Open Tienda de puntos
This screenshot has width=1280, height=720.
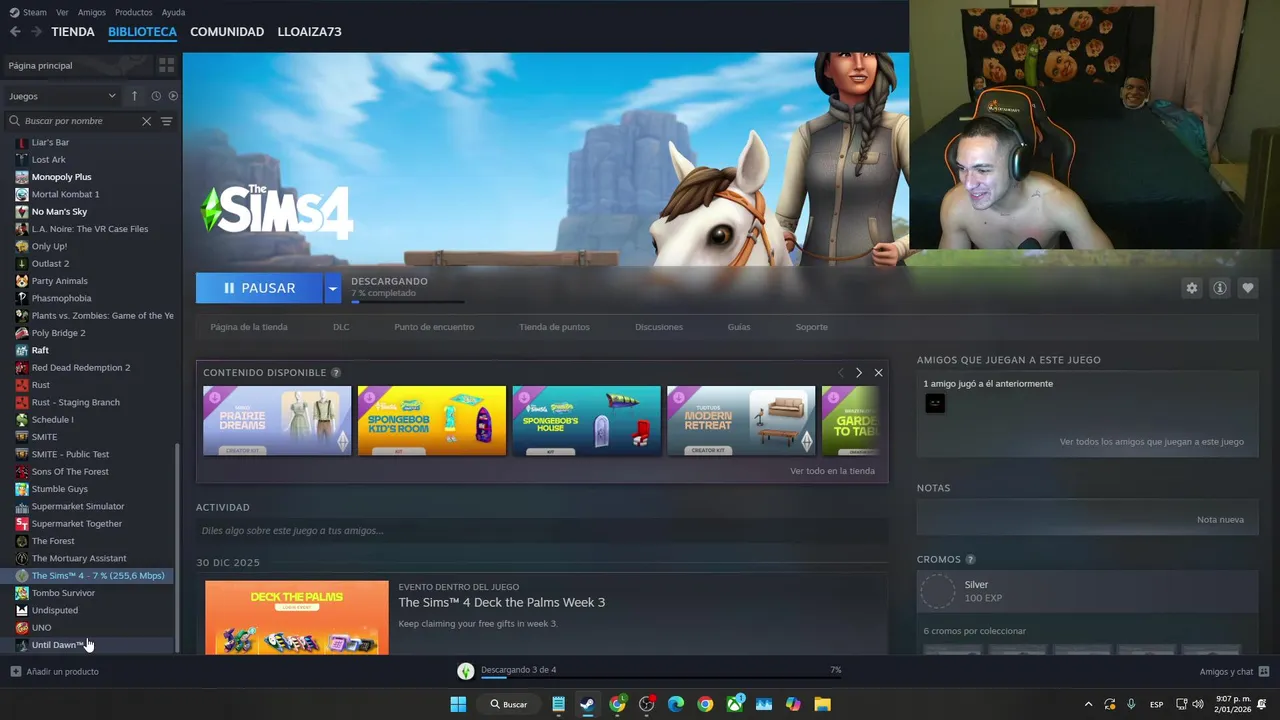[x=554, y=327]
